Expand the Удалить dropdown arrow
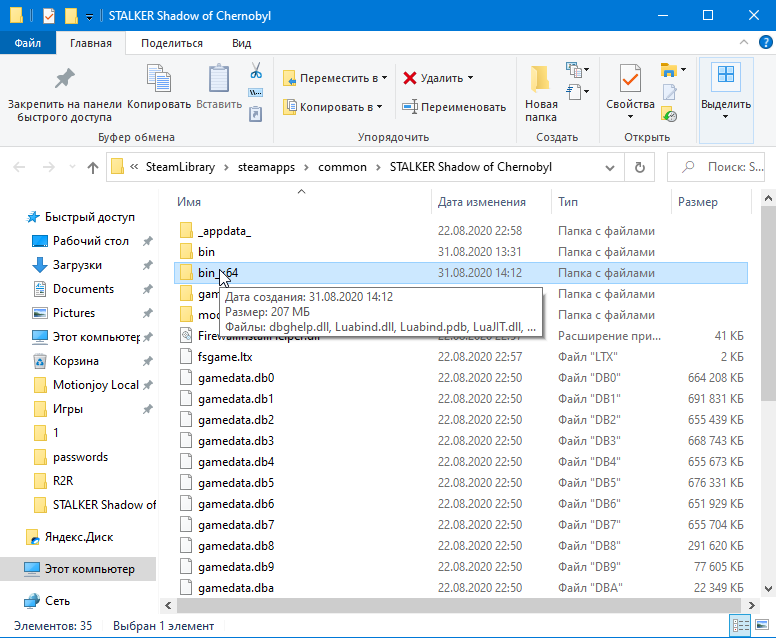Viewport: 776px width, 638px height. (470, 78)
